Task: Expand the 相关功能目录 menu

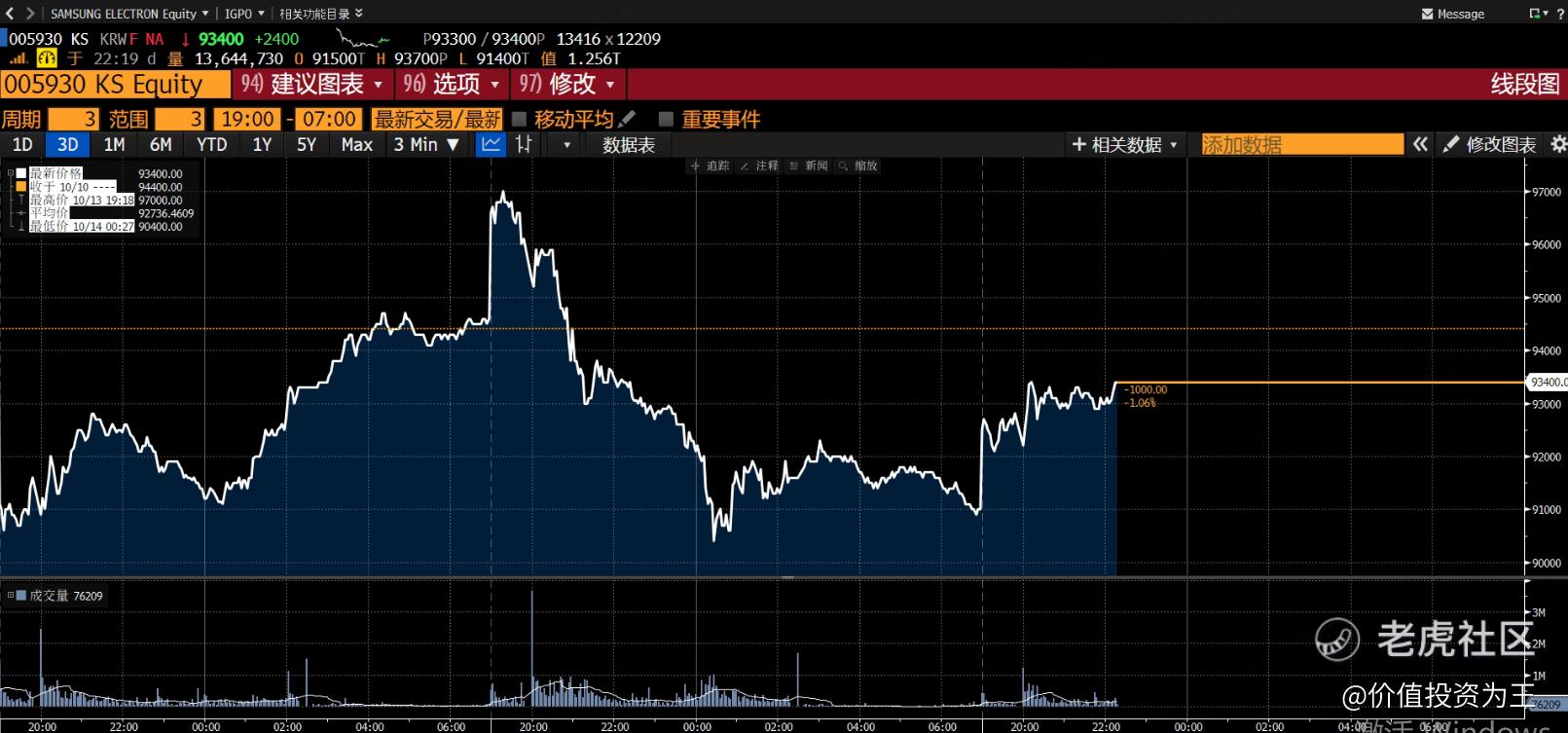Action: tap(321, 14)
